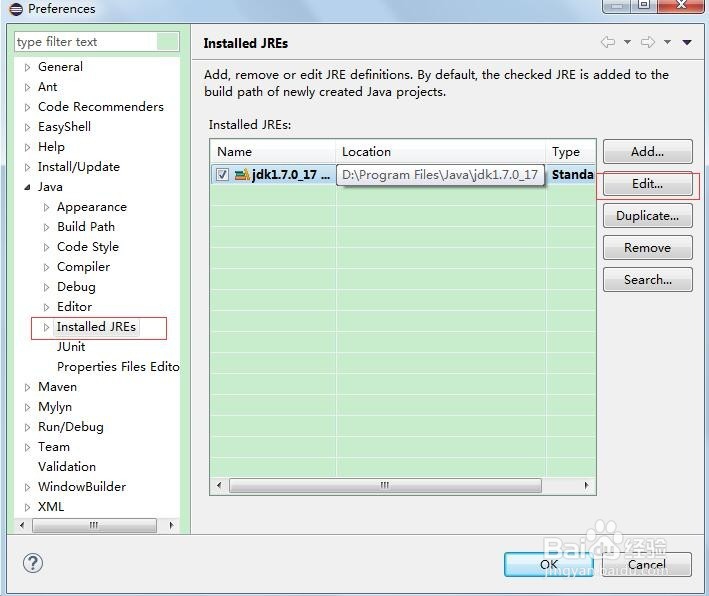Image resolution: width=709 pixels, height=596 pixels.
Task: Expand the Build Path node
Action: [46, 227]
